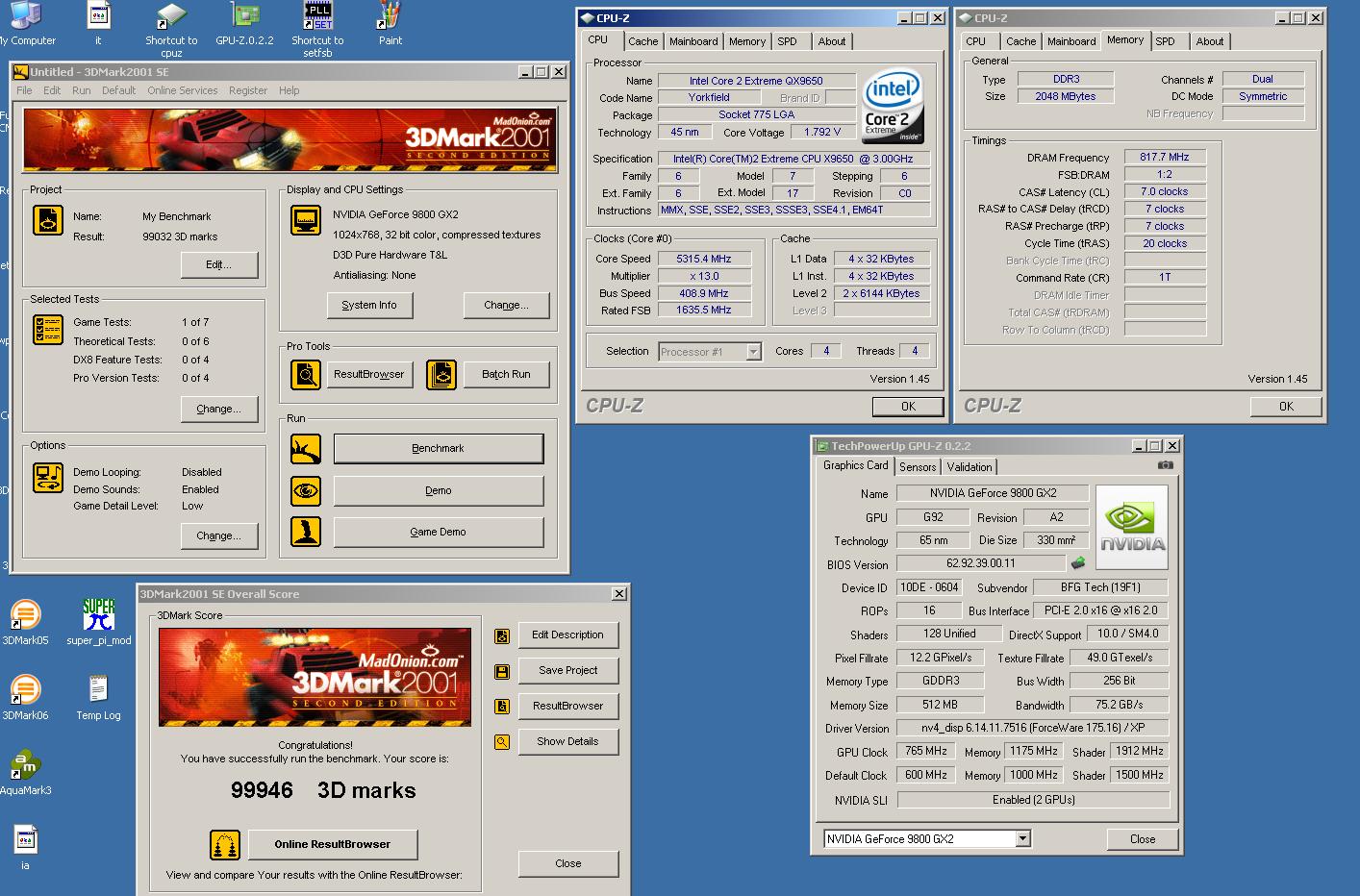Click the Game Demo button

click(439, 532)
